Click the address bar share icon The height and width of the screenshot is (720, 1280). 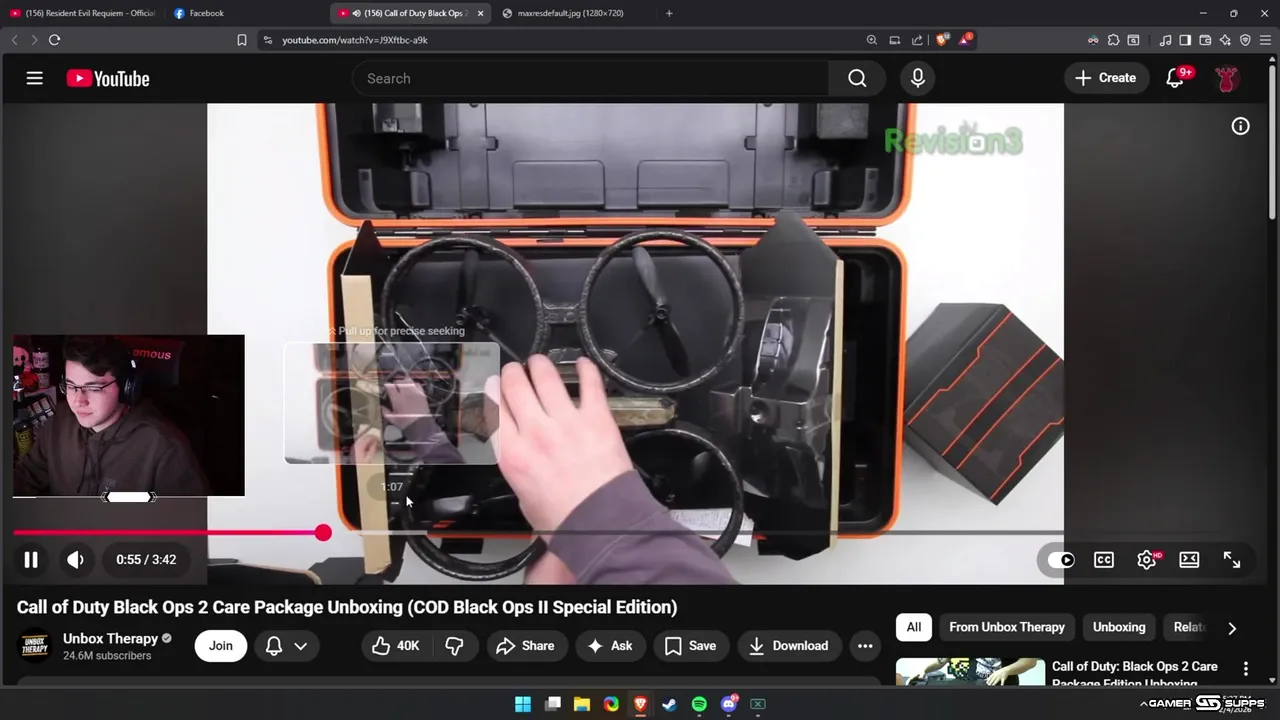click(917, 40)
